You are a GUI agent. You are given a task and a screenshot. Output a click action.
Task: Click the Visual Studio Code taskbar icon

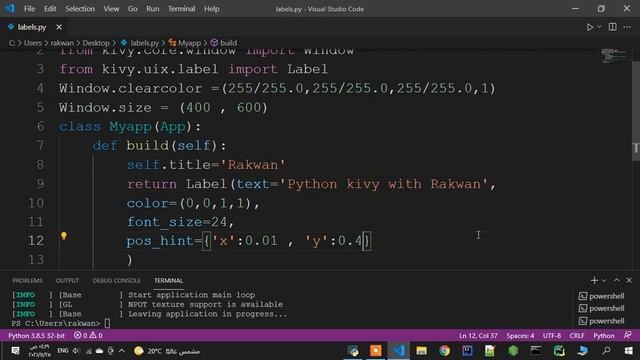tap(398, 351)
